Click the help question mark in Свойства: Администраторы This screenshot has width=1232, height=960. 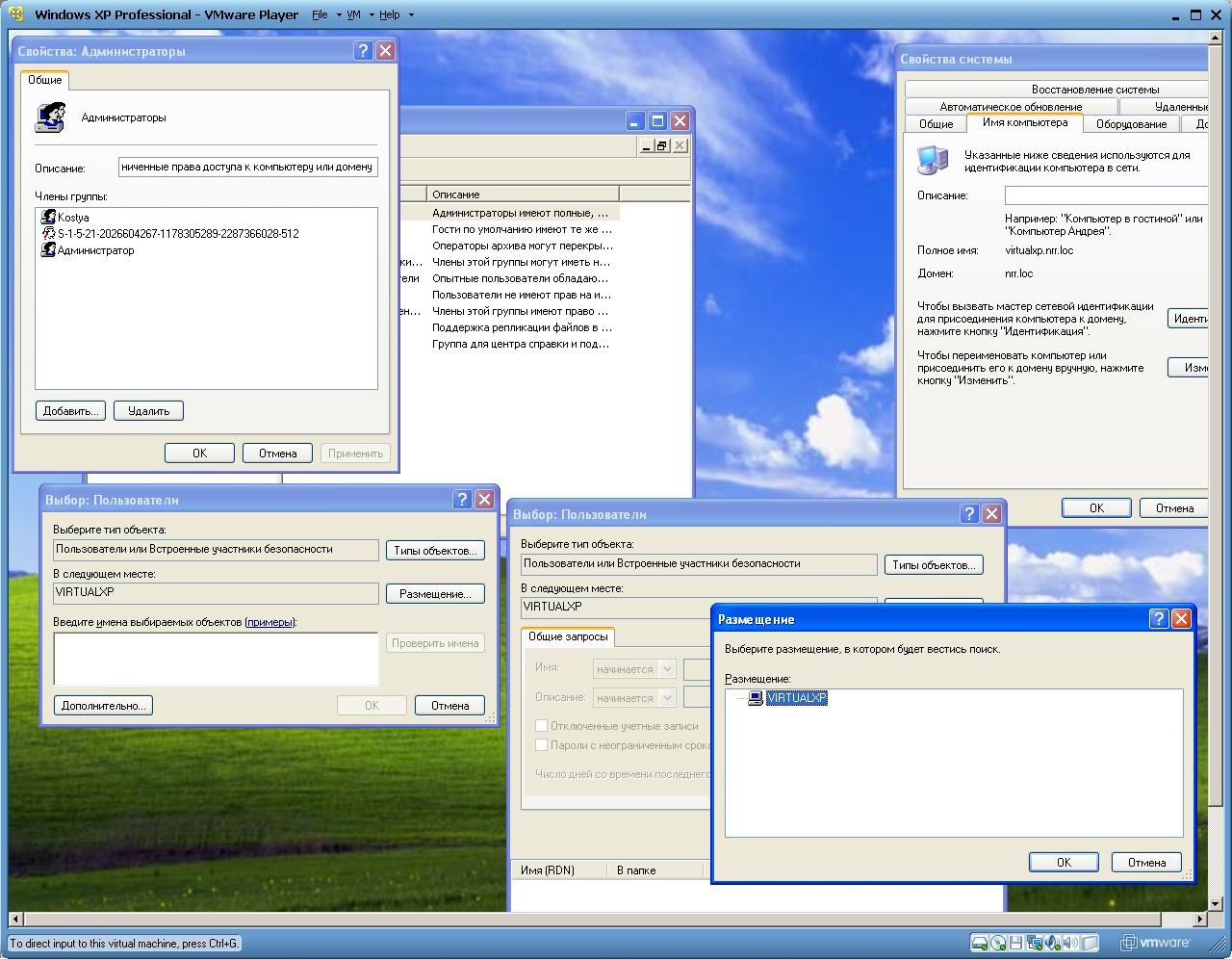click(x=363, y=51)
